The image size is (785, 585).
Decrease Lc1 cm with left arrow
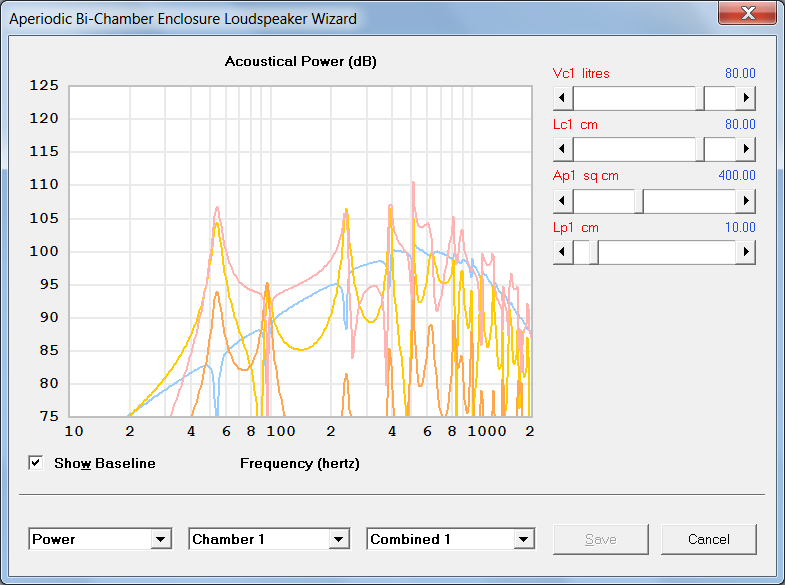pos(563,149)
